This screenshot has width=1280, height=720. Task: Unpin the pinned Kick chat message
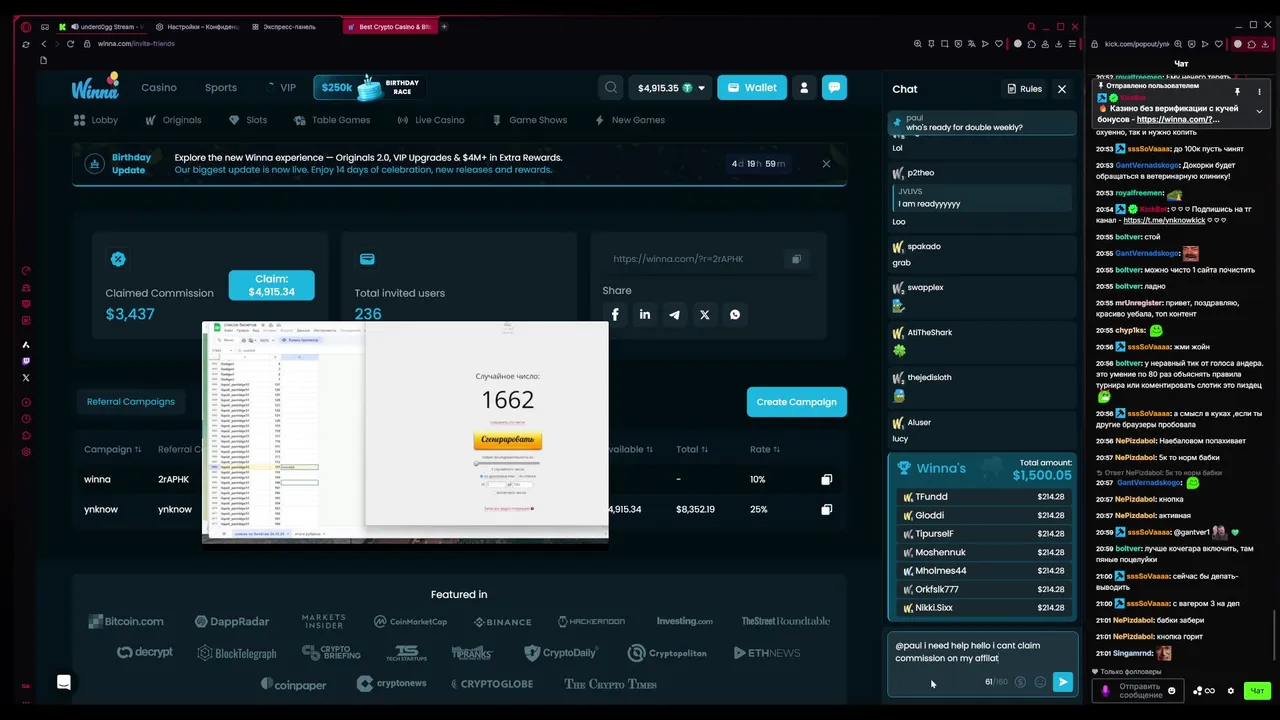point(1237,92)
